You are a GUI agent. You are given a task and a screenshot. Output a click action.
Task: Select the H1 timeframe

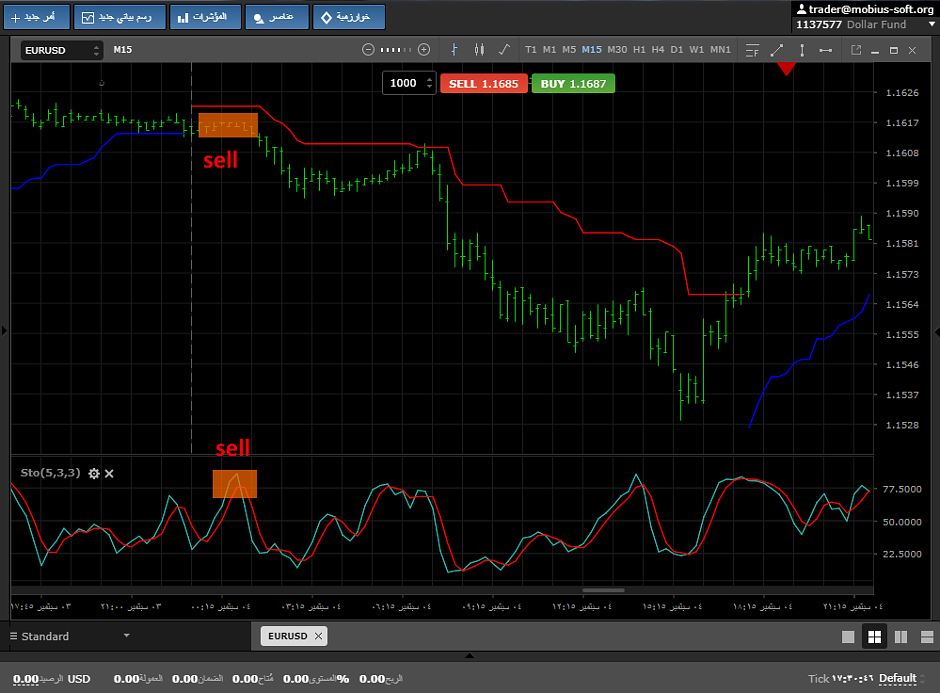tap(639, 50)
